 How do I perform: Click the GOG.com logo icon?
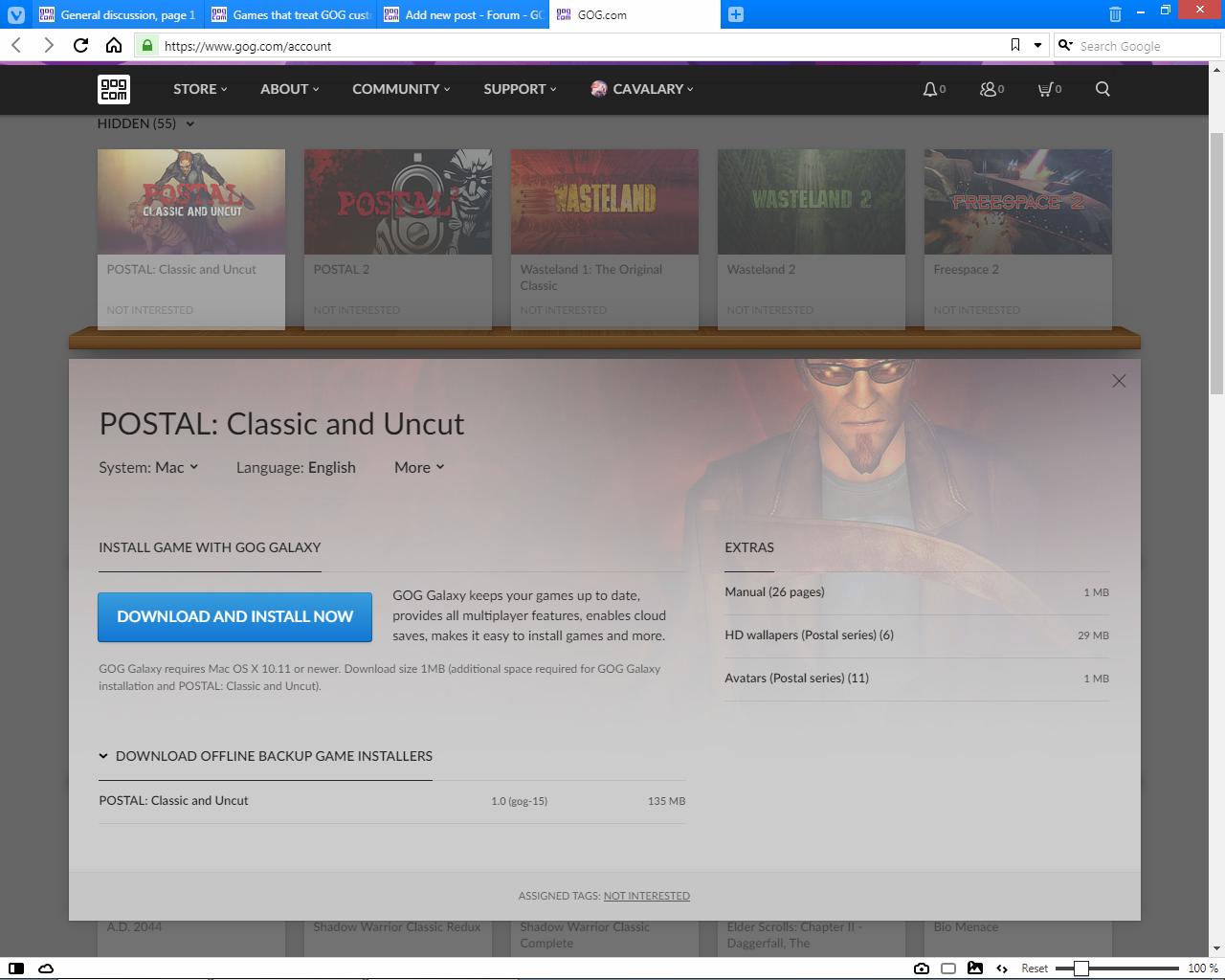coord(114,89)
